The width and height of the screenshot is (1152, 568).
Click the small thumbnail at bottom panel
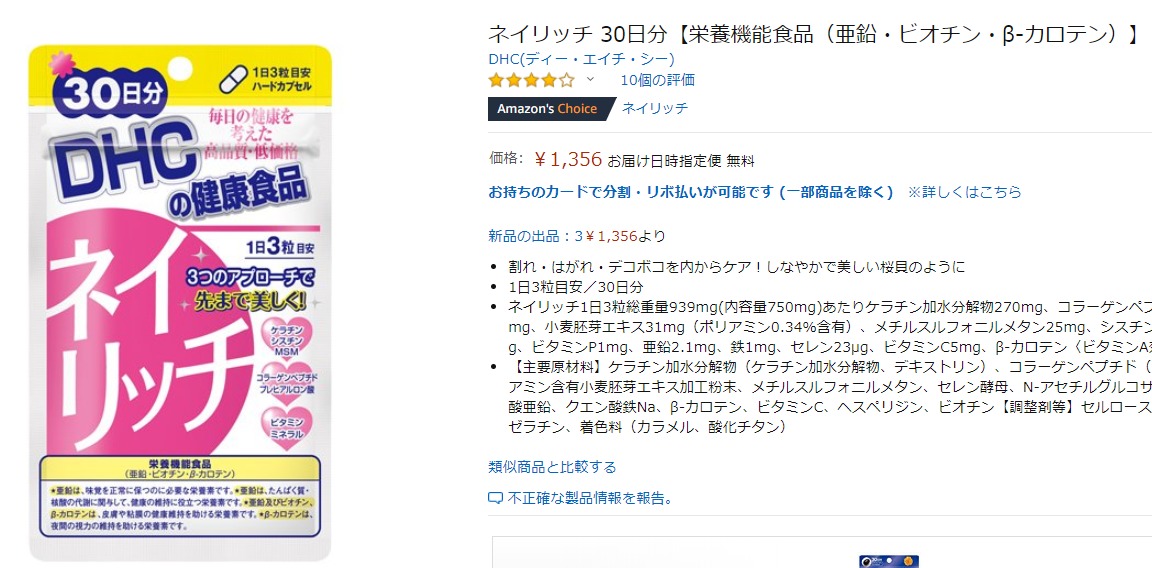[x=889, y=561]
